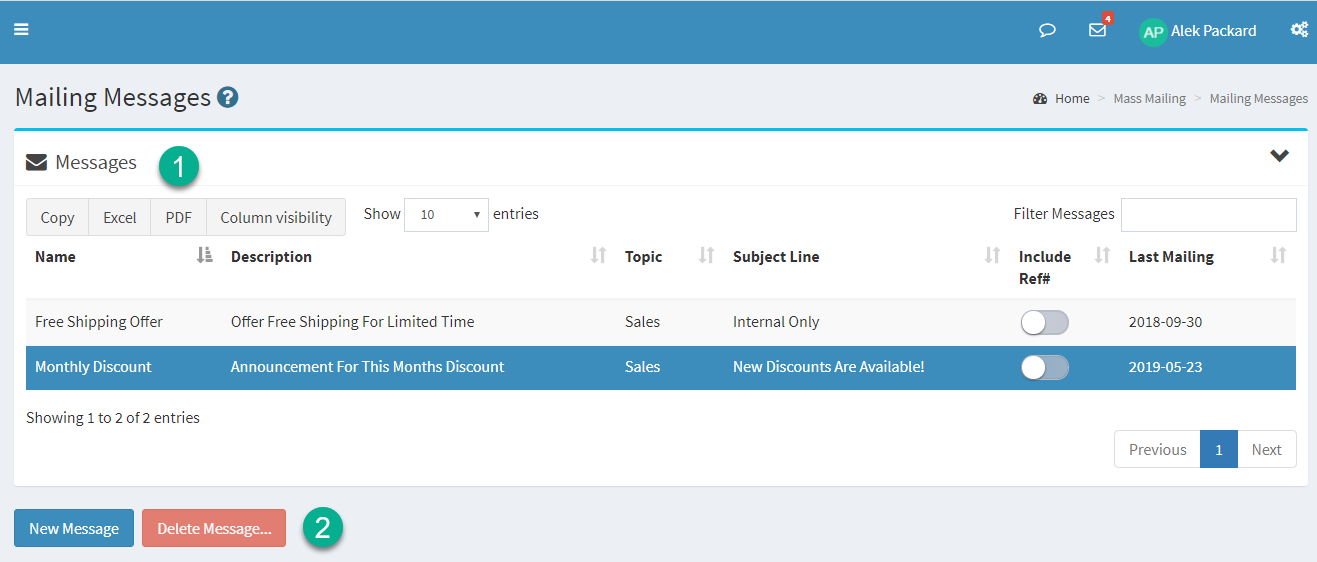Screen dimensions: 1317x562
Task: Copy table data with Copy button
Action: (57, 217)
